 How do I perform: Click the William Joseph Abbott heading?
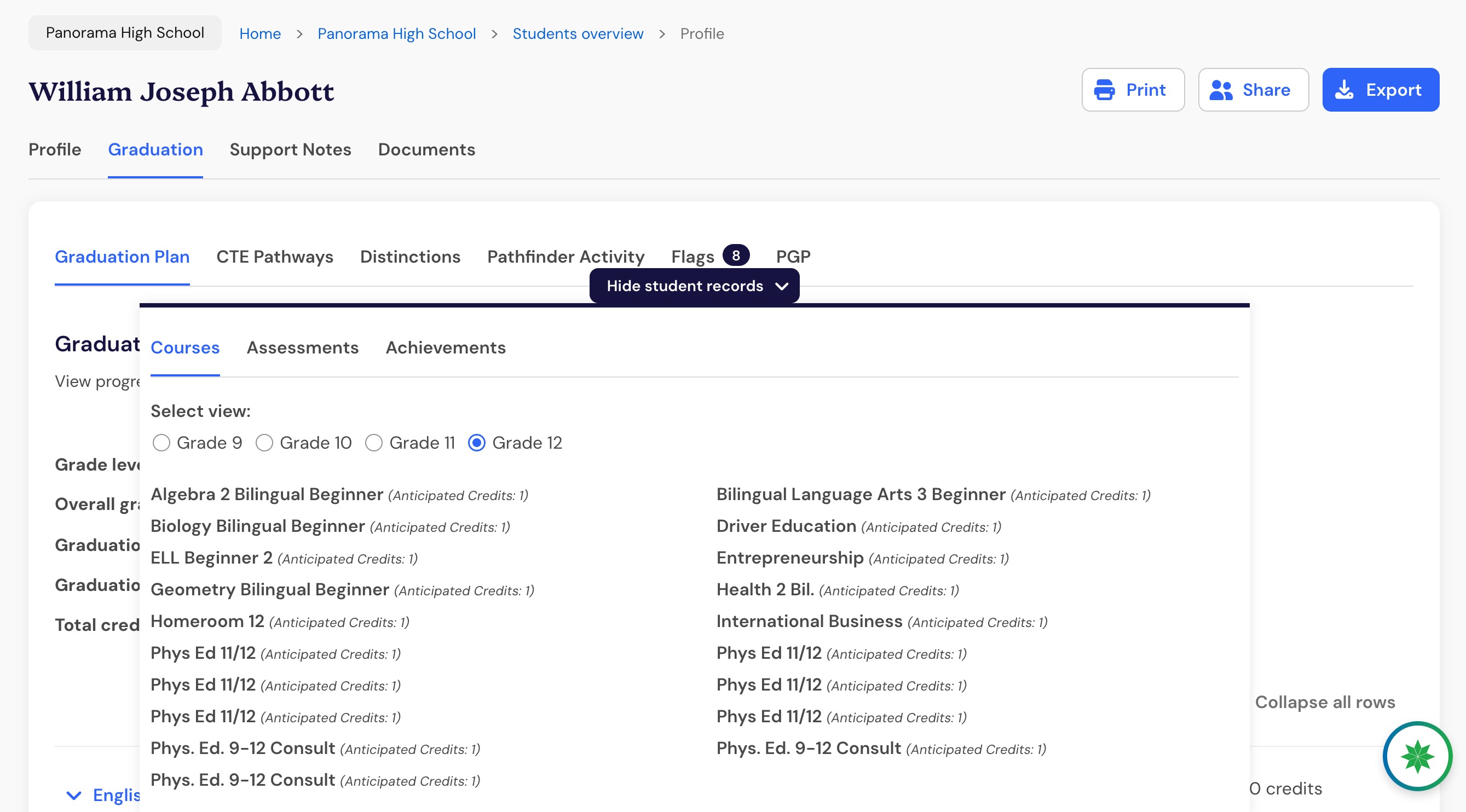pyautogui.click(x=182, y=91)
